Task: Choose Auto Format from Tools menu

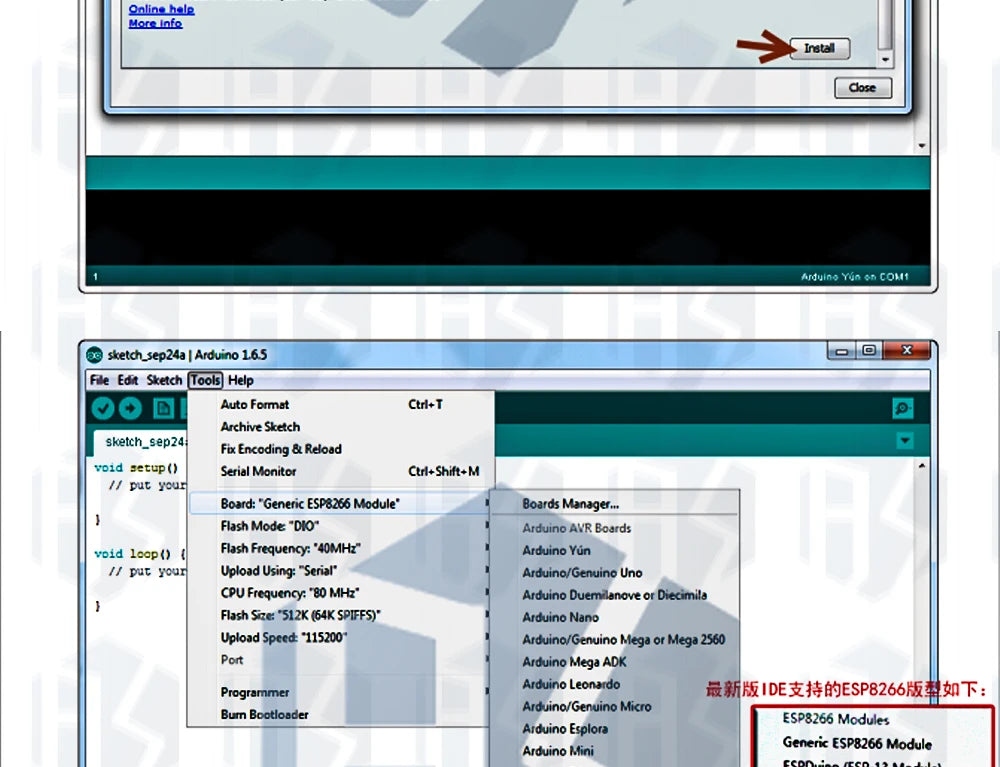Action: tap(341, 404)
